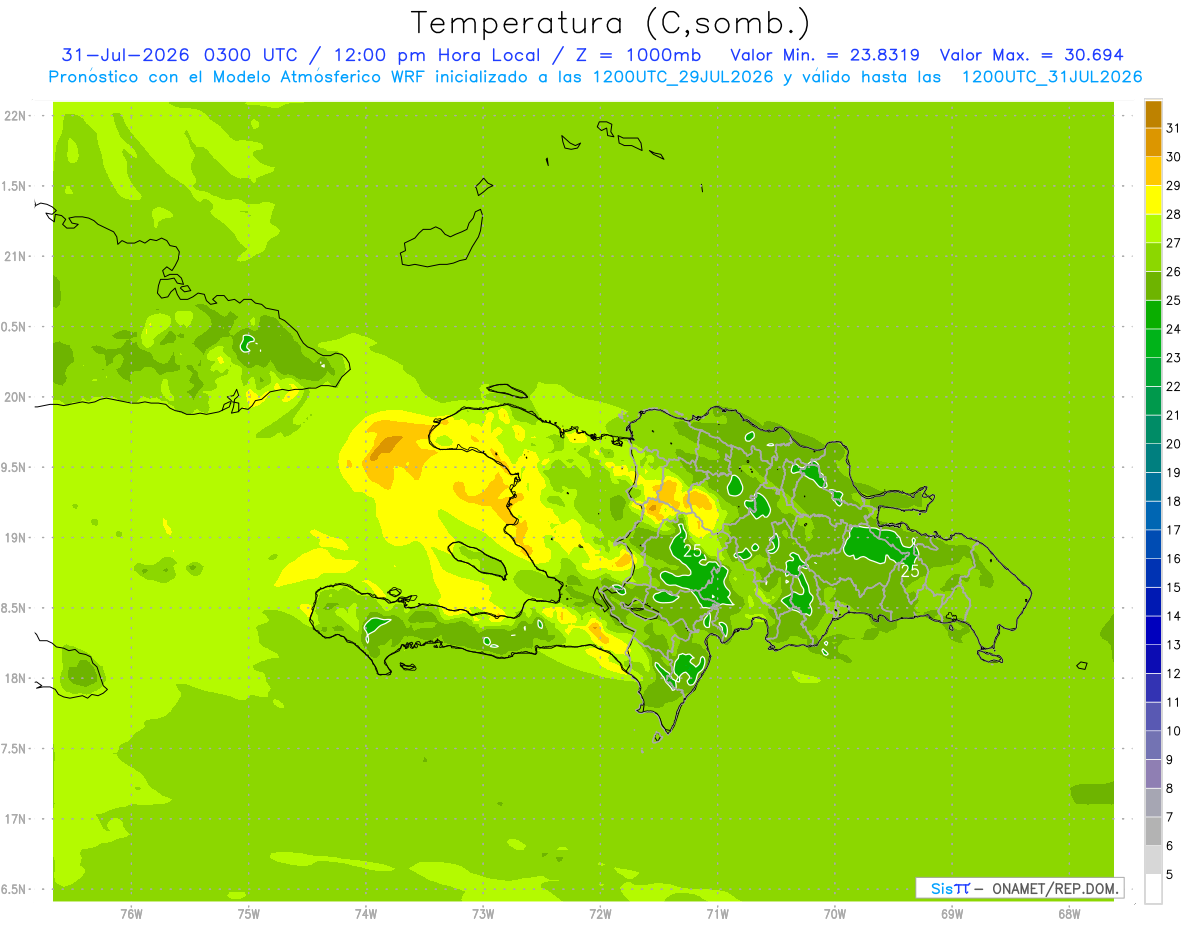Click the legend value "28"
The height and width of the screenshot is (927, 1200).
[x=1173, y=214]
